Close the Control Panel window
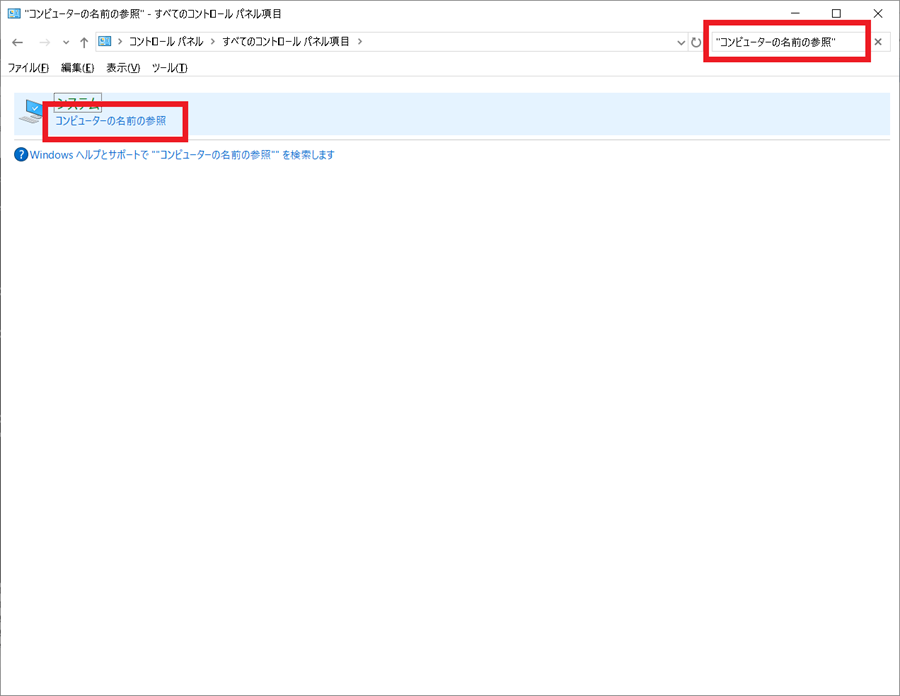Screen dimensions: 900x696 tap(878, 14)
